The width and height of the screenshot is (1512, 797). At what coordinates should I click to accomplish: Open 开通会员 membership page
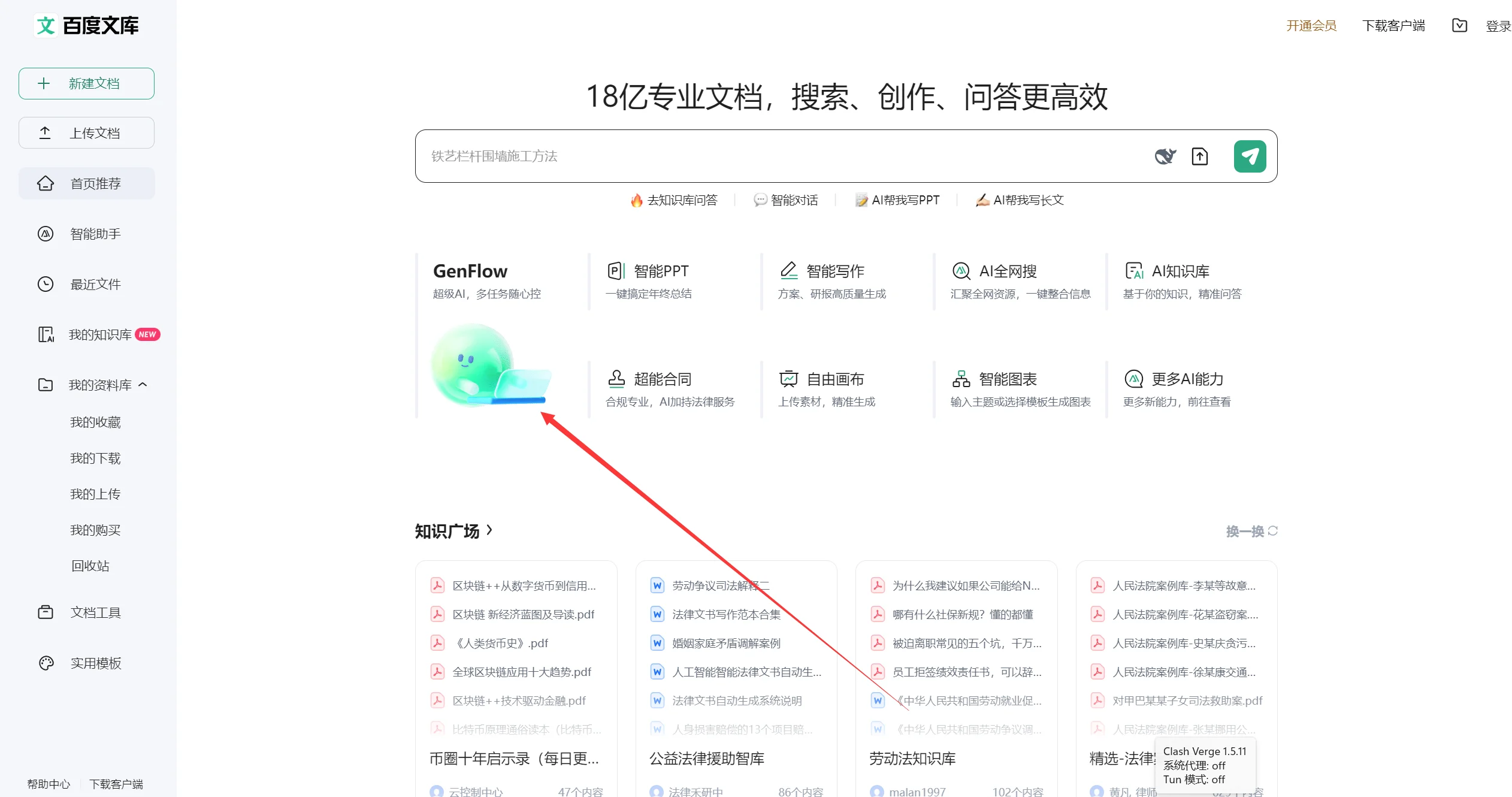click(1311, 25)
